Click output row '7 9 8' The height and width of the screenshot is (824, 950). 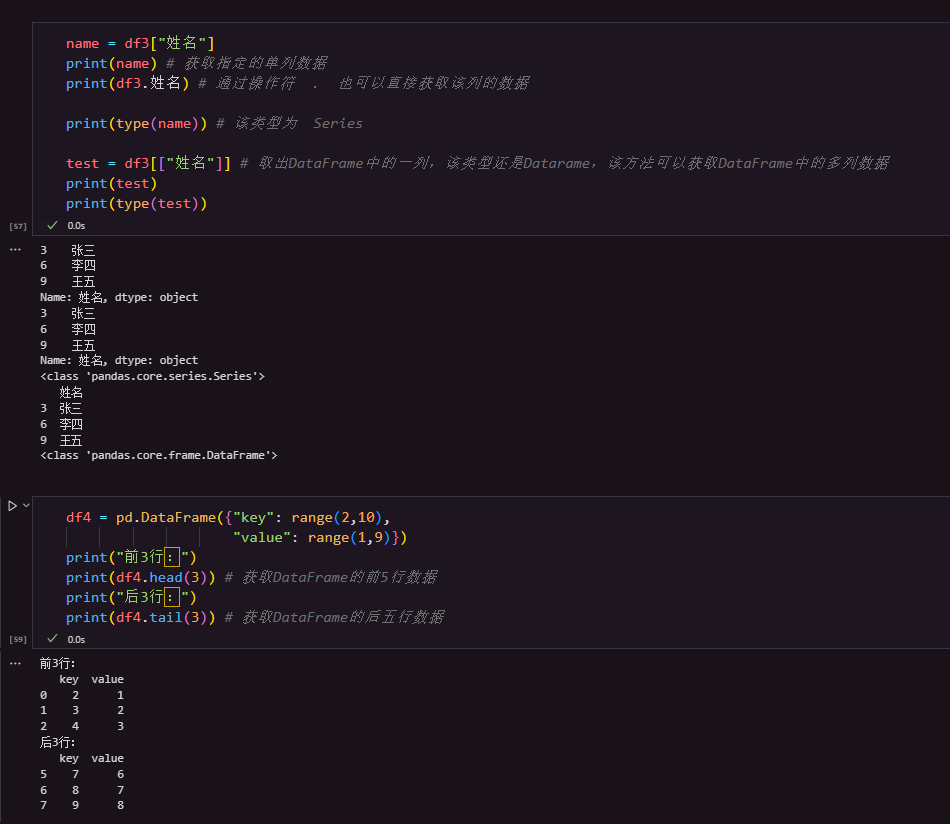click(82, 805)
